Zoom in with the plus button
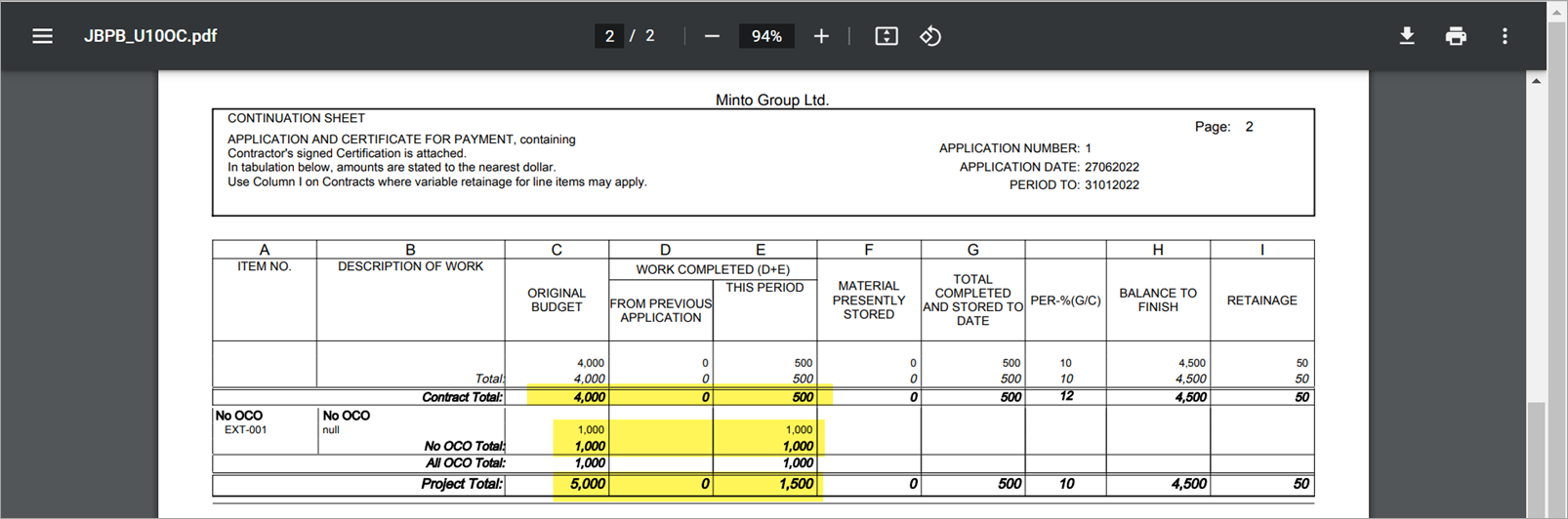Image resolution: width=1568 pixels, height=519 pixels. point(821,36)
